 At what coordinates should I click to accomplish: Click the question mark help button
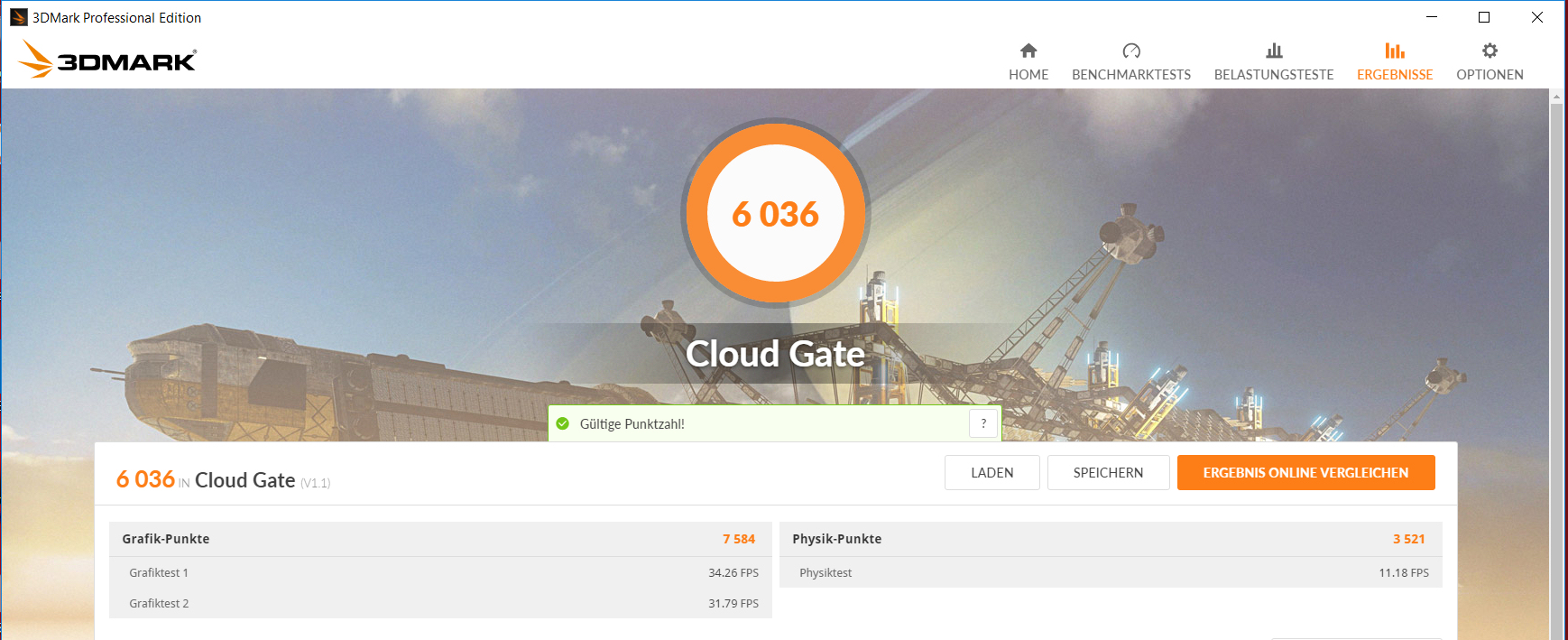[983, 423]
